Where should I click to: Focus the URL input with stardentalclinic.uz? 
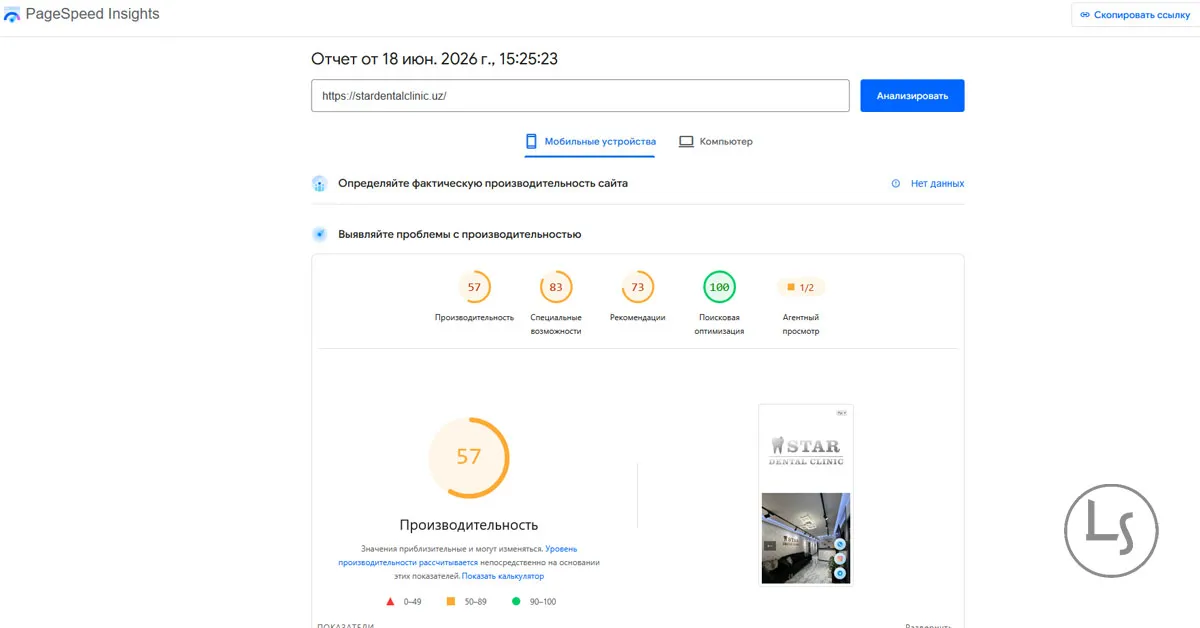(x=580, y=96)
